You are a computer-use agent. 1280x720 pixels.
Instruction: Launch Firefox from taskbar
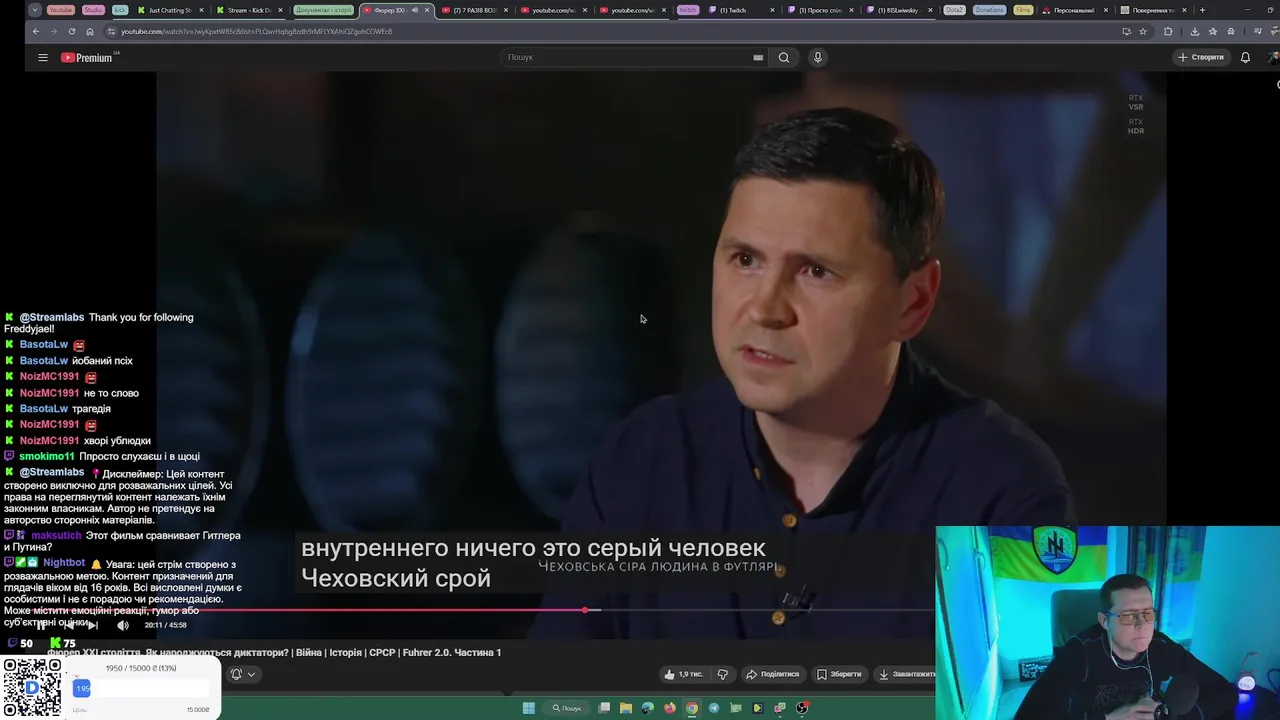[x=670, y=708]
